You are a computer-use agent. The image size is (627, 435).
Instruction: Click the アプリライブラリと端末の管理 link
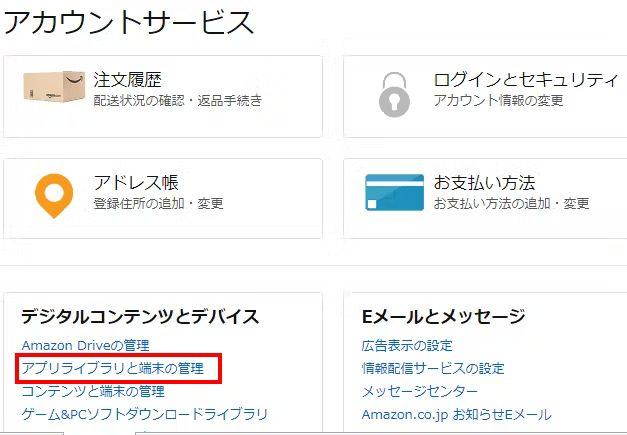coord(112,368)
